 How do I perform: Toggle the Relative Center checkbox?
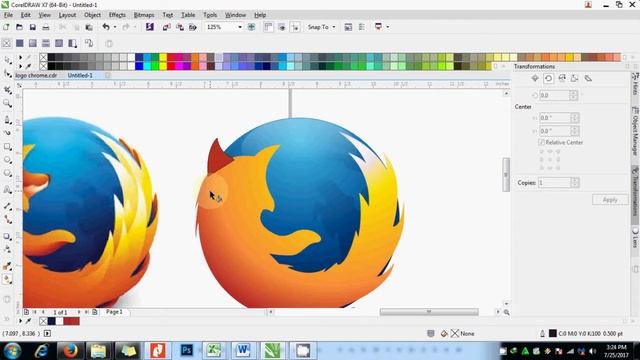click(542, 142)
